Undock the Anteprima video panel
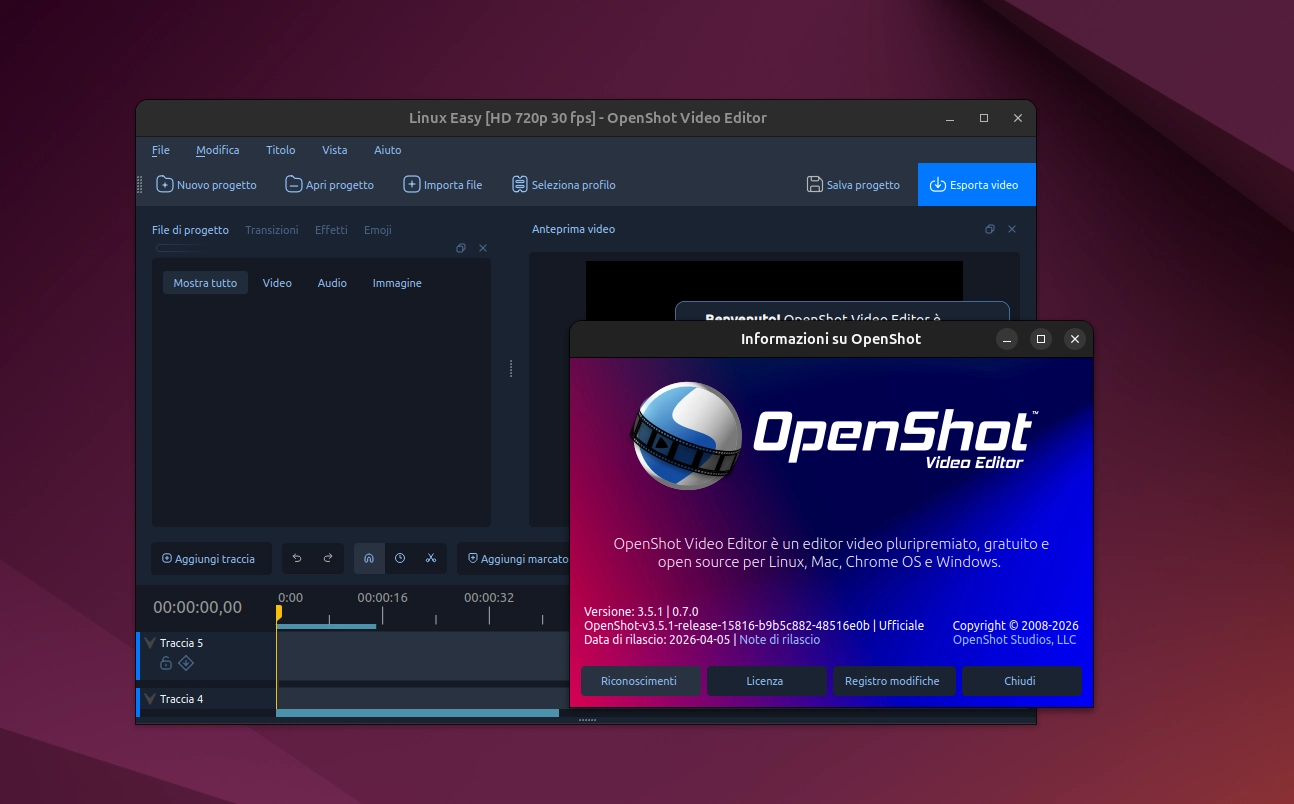 (x=989, y=229)
